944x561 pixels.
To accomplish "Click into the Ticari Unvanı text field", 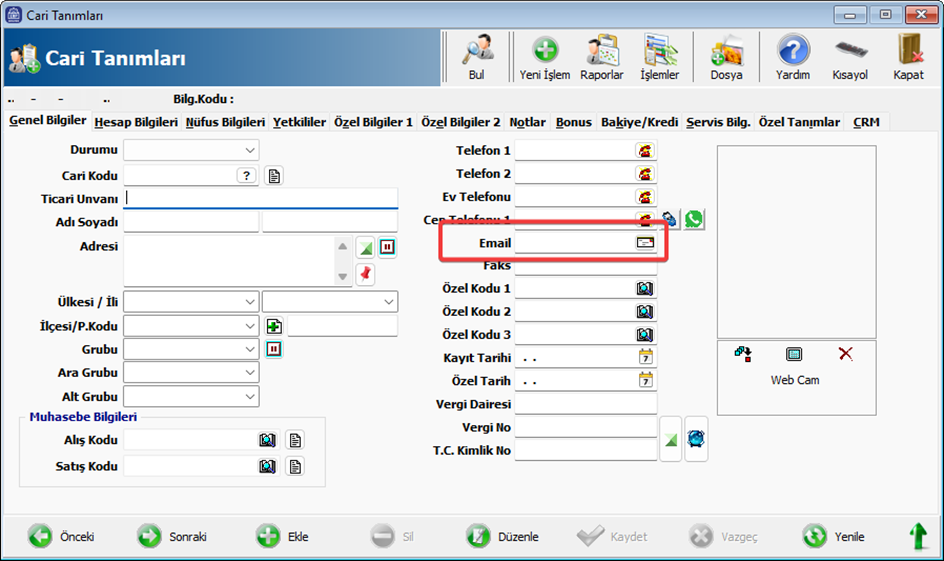I will [260, 198].
